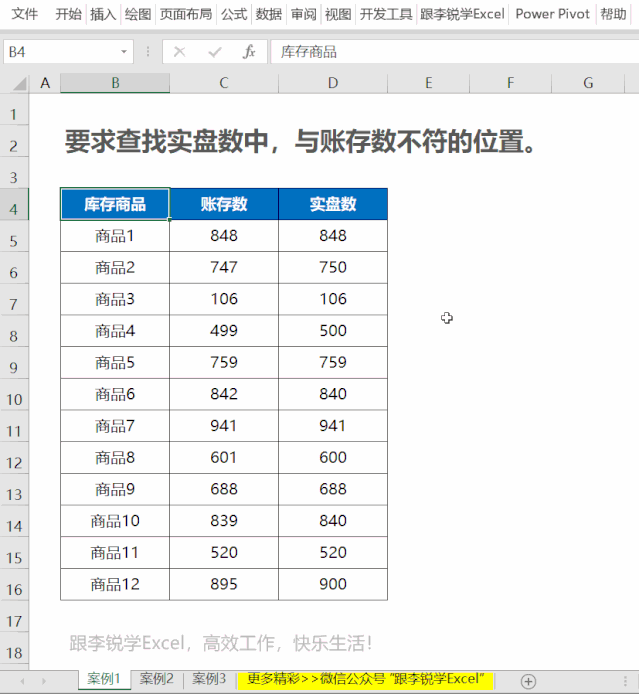Select the cell 商品9
Viewport: 639px width, 694px height.
115,489
